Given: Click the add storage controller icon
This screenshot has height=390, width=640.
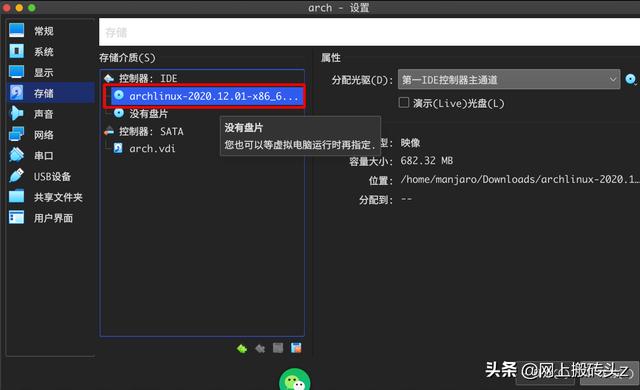Looking at the screenshot, I should click(x=242, y=348).
